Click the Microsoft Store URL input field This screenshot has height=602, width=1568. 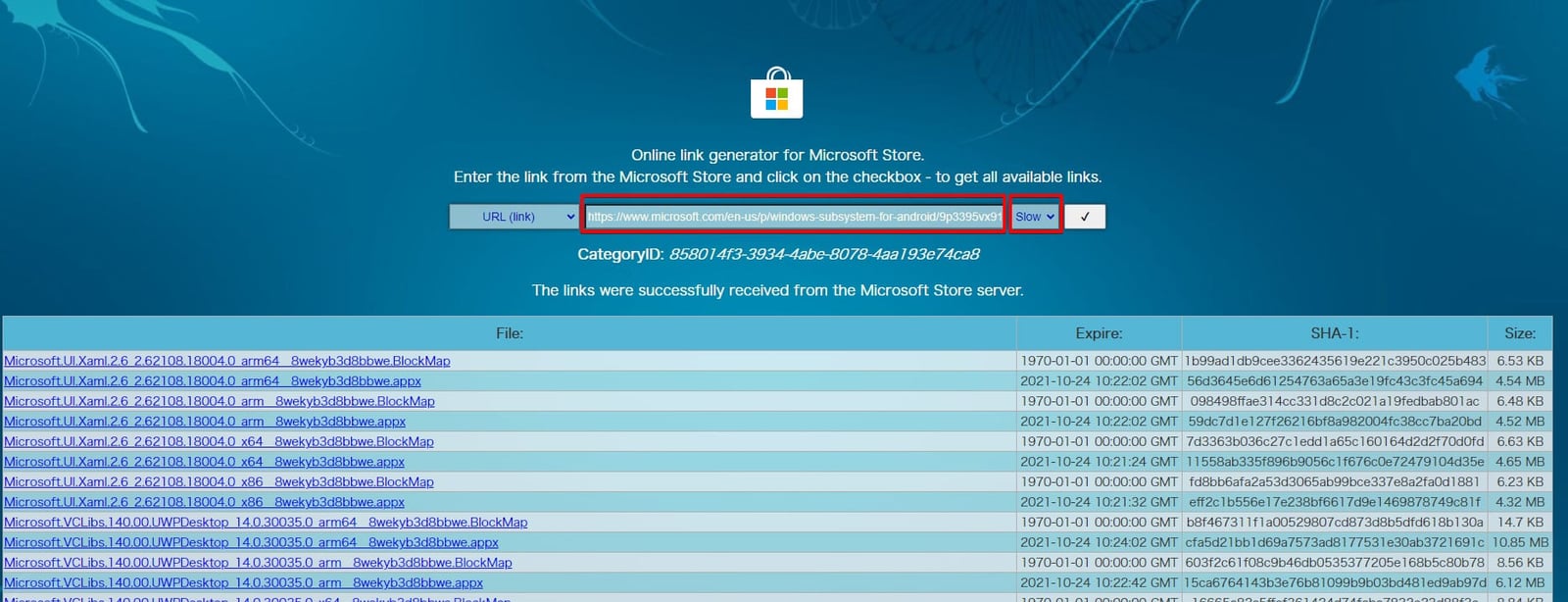[794, 217]
